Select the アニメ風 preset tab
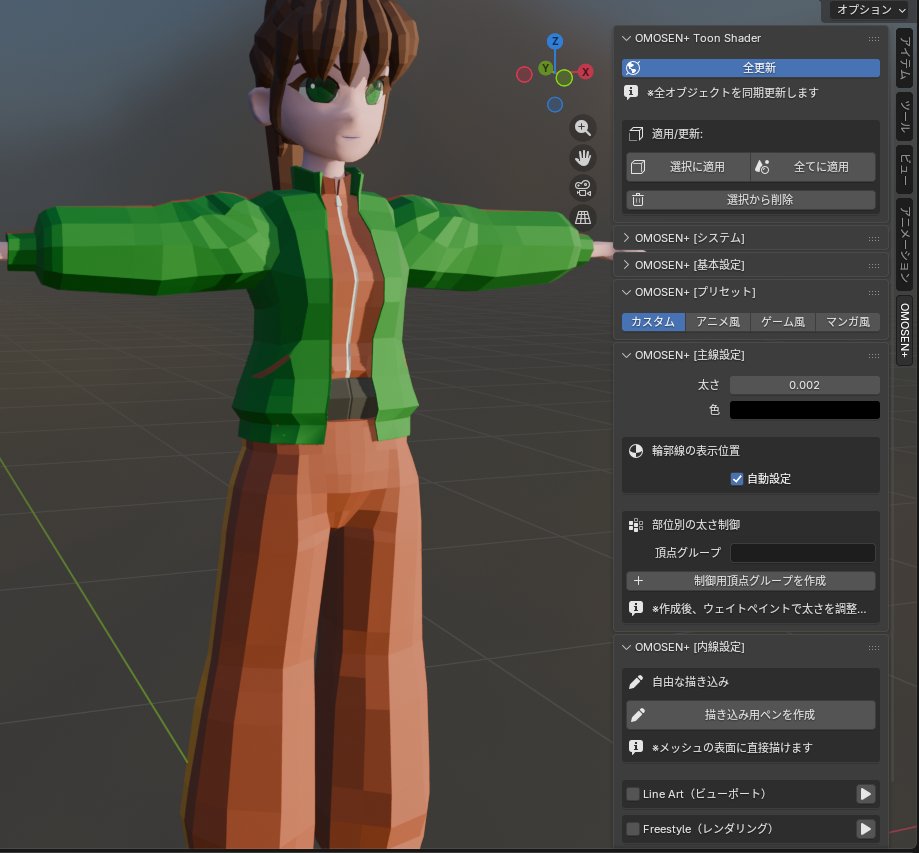 tap(718, 322)
